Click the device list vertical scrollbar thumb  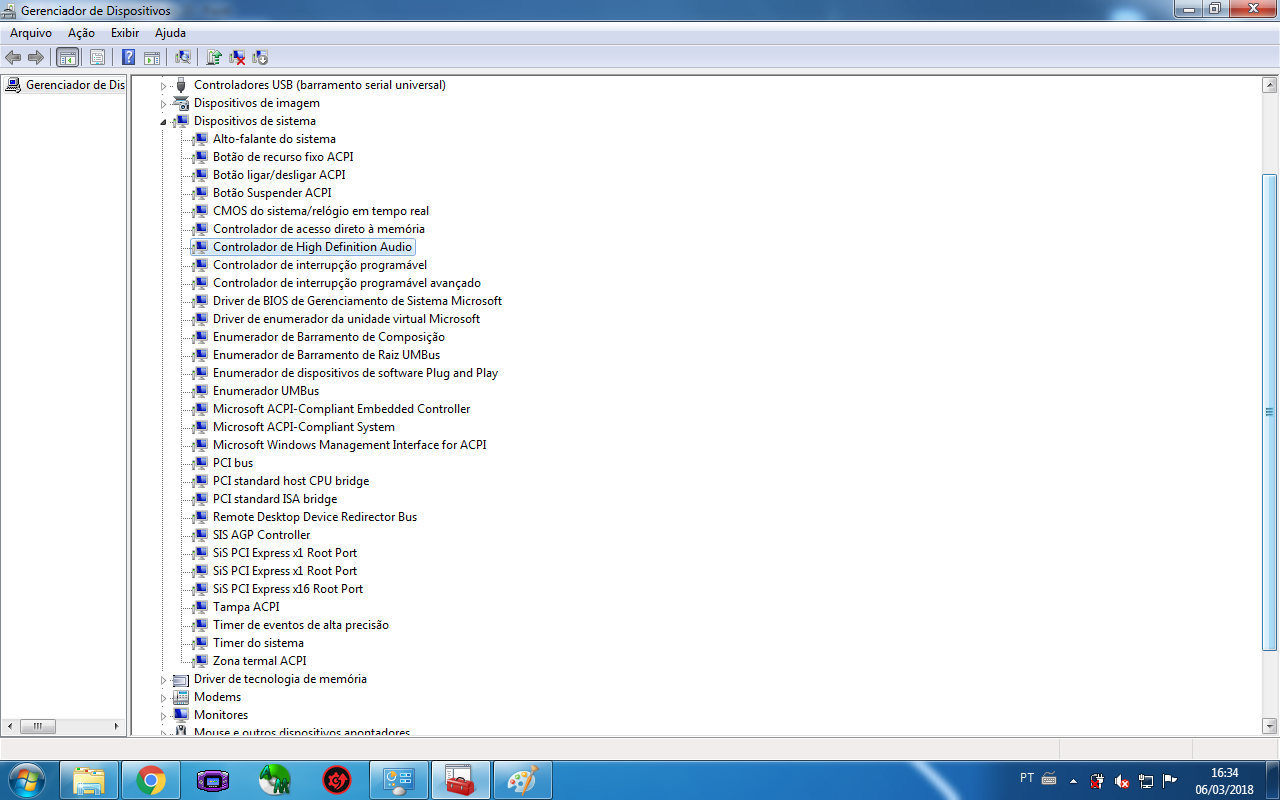click(x=1269, y=411)
